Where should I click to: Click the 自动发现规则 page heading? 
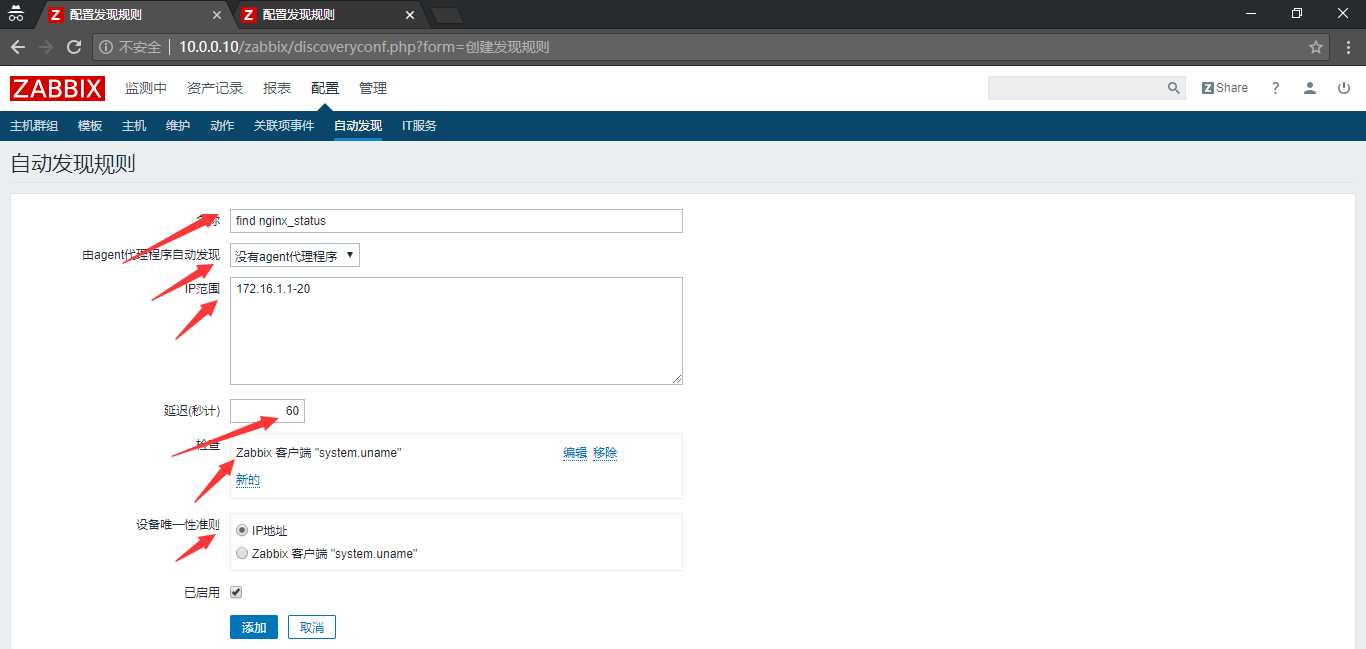point(73,164)
